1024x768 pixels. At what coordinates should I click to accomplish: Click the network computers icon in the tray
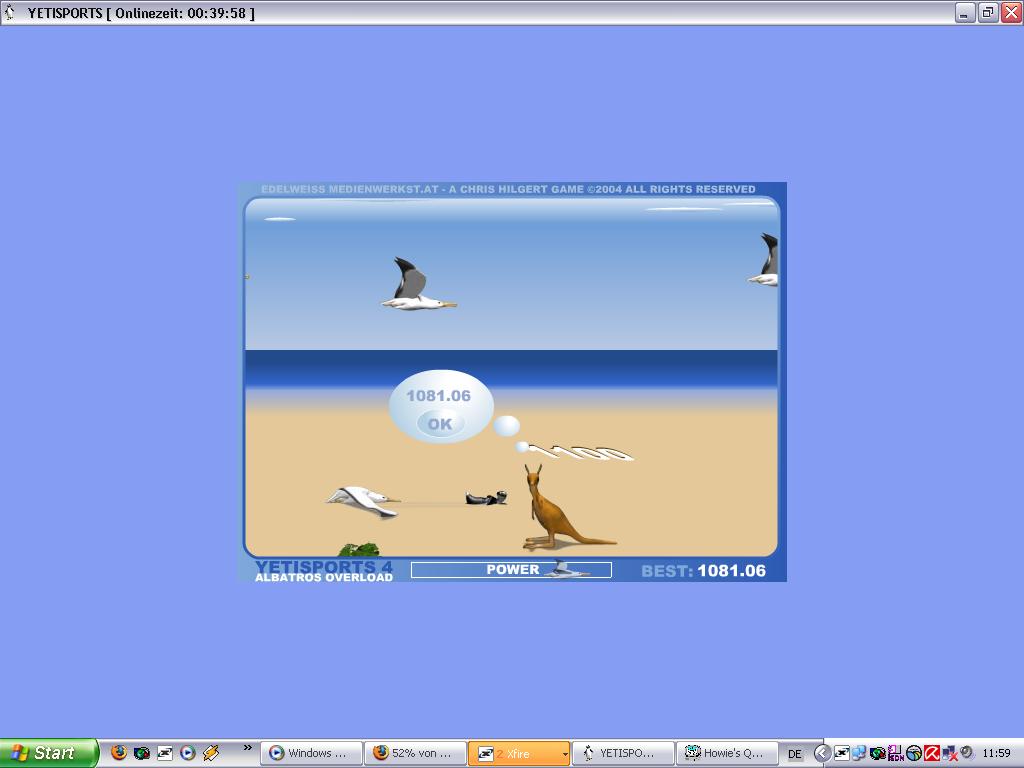[859, 753]
